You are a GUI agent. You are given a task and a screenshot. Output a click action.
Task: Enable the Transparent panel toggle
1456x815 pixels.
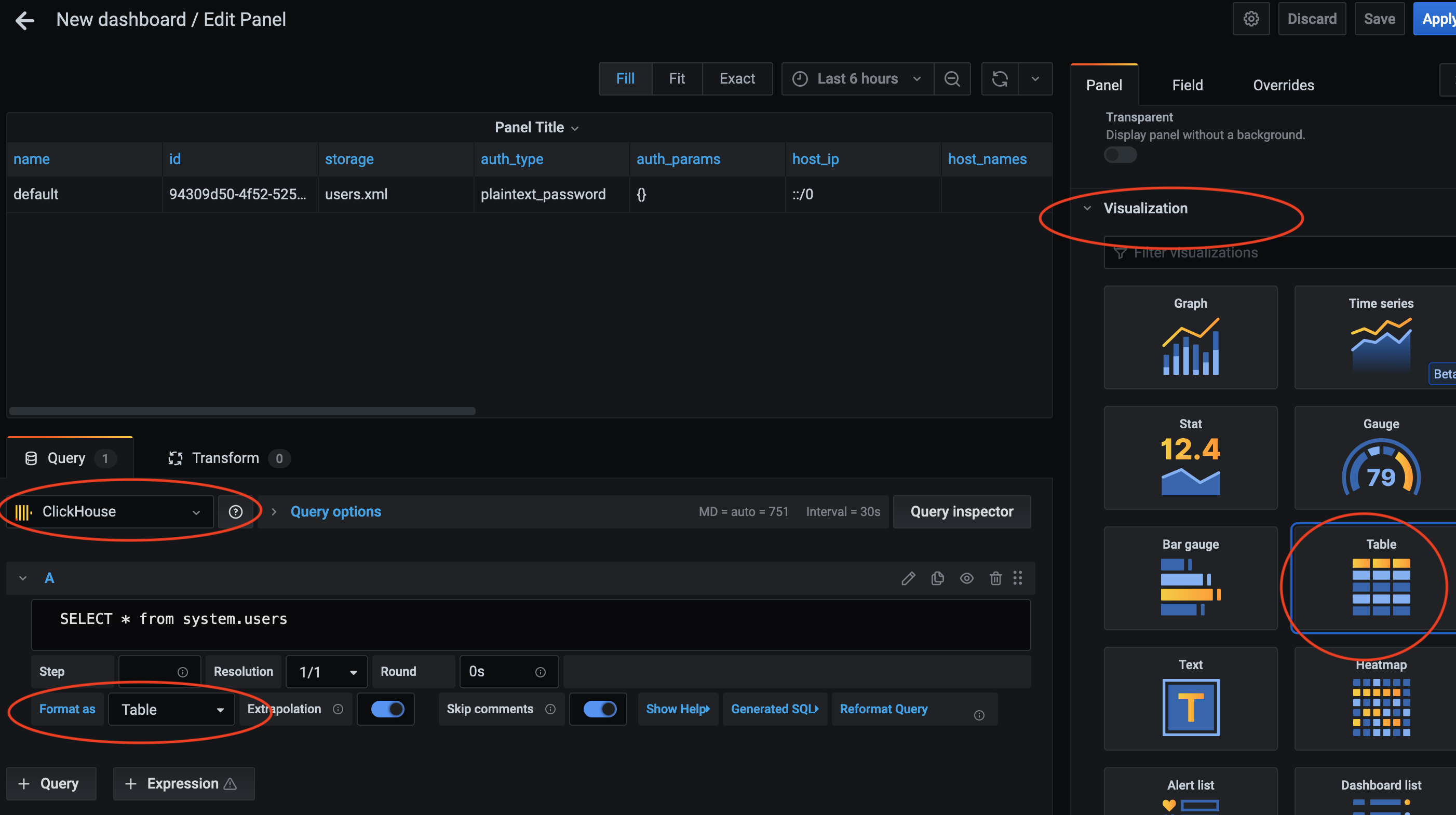1120,155
